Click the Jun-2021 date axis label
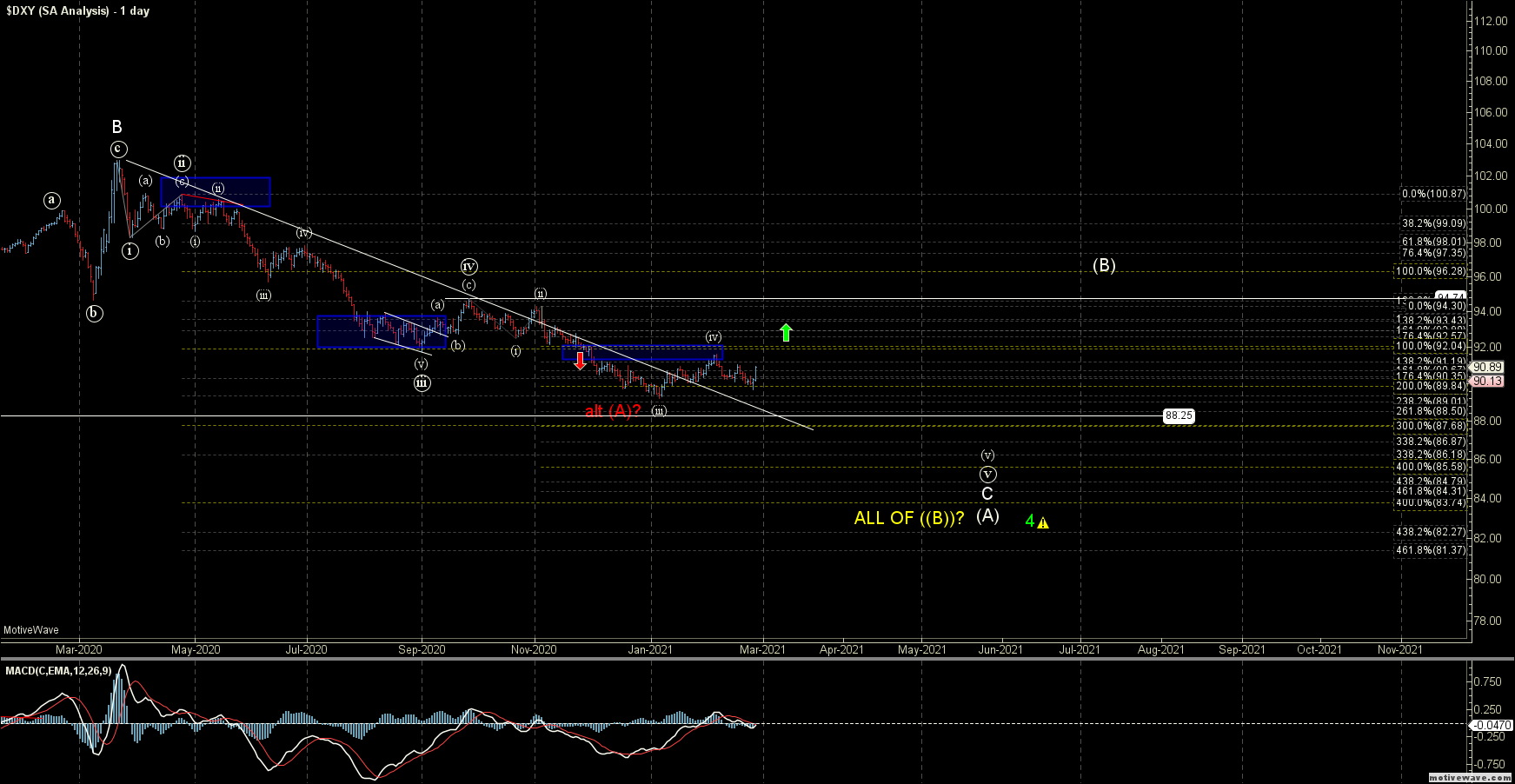The height and width of the screenshot is (784, 1515). [1000, 649]
